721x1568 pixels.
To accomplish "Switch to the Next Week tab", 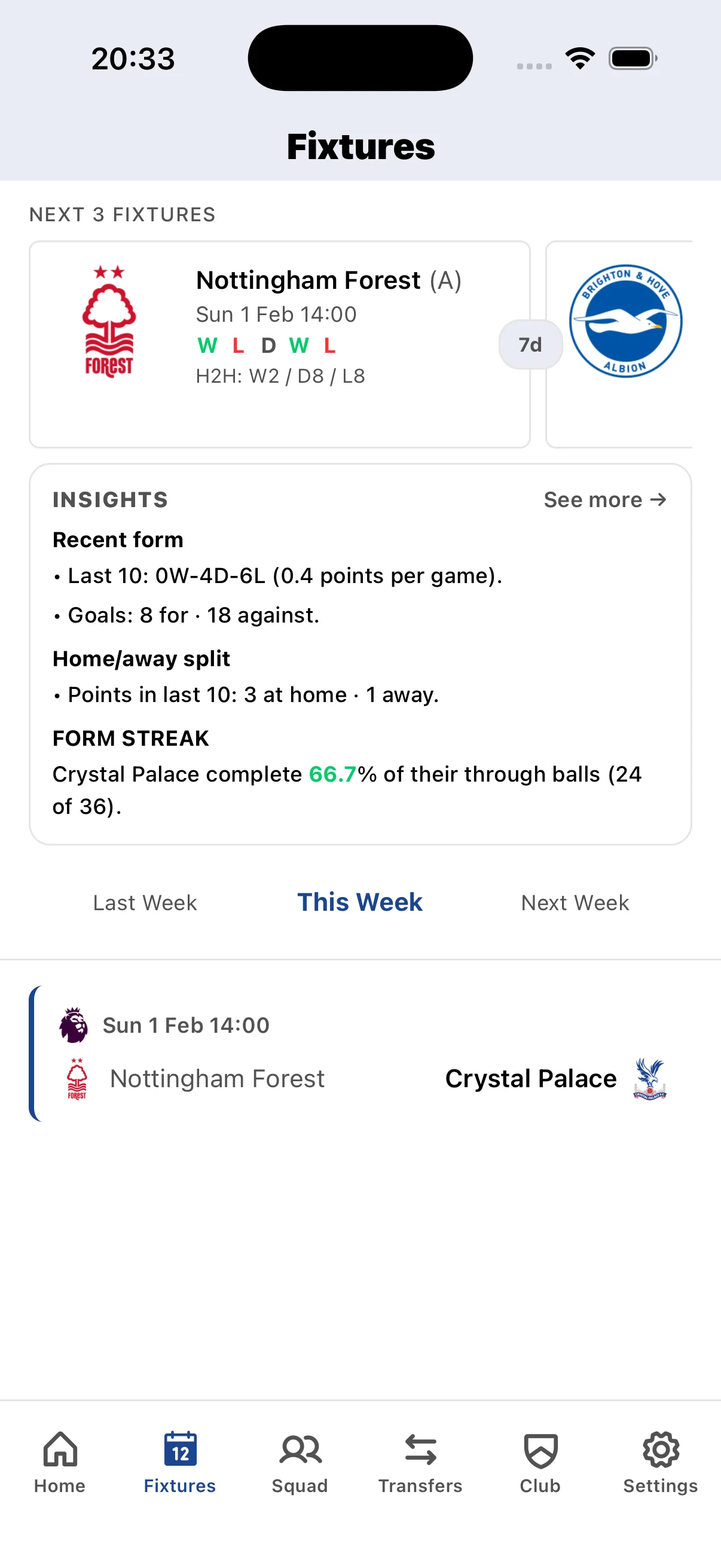I will point(574,902).
